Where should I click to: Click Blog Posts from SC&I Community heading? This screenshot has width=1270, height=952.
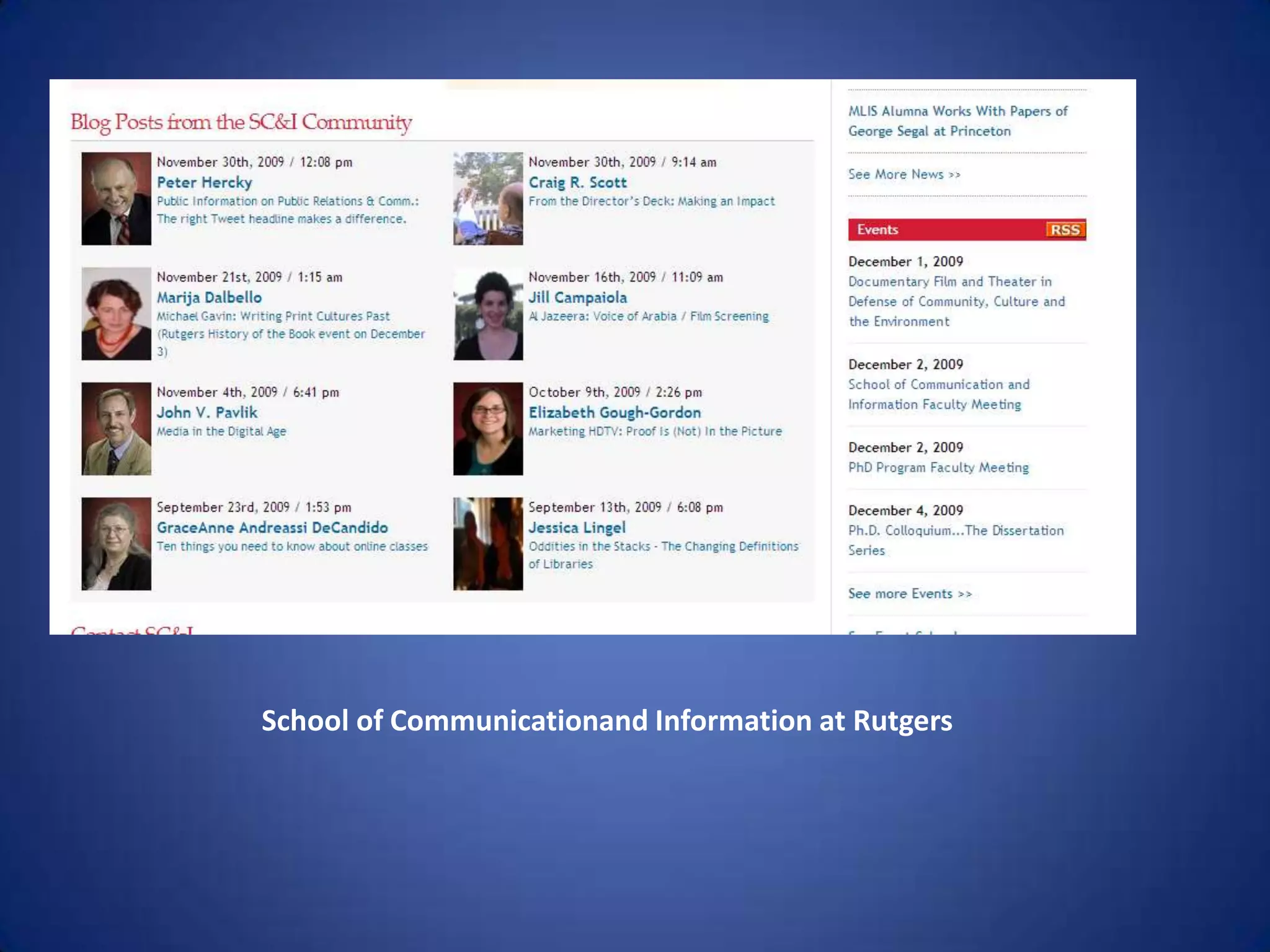pyautogui.click(x=241, y=122)
